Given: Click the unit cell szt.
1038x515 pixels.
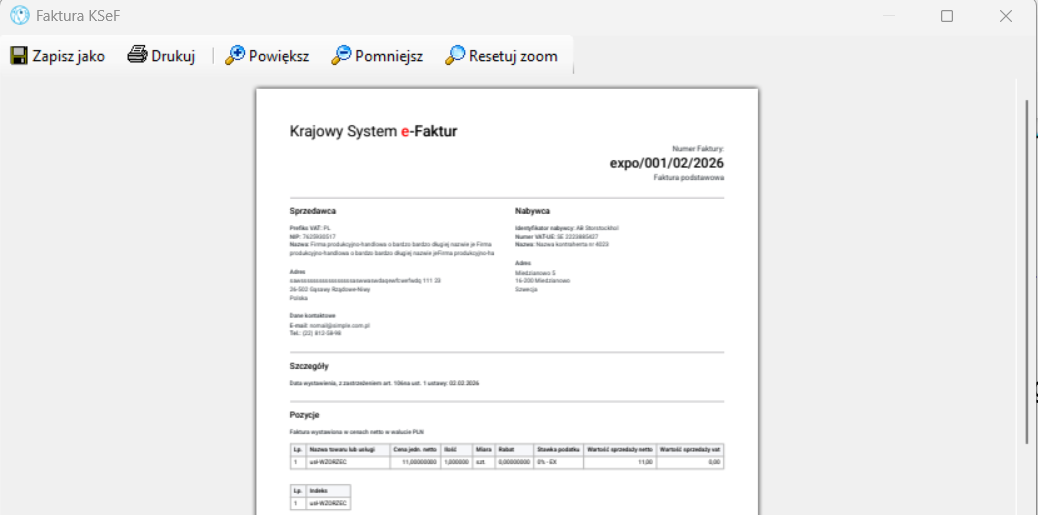Looking at the screenshot, I should click(x=483, y=462).
